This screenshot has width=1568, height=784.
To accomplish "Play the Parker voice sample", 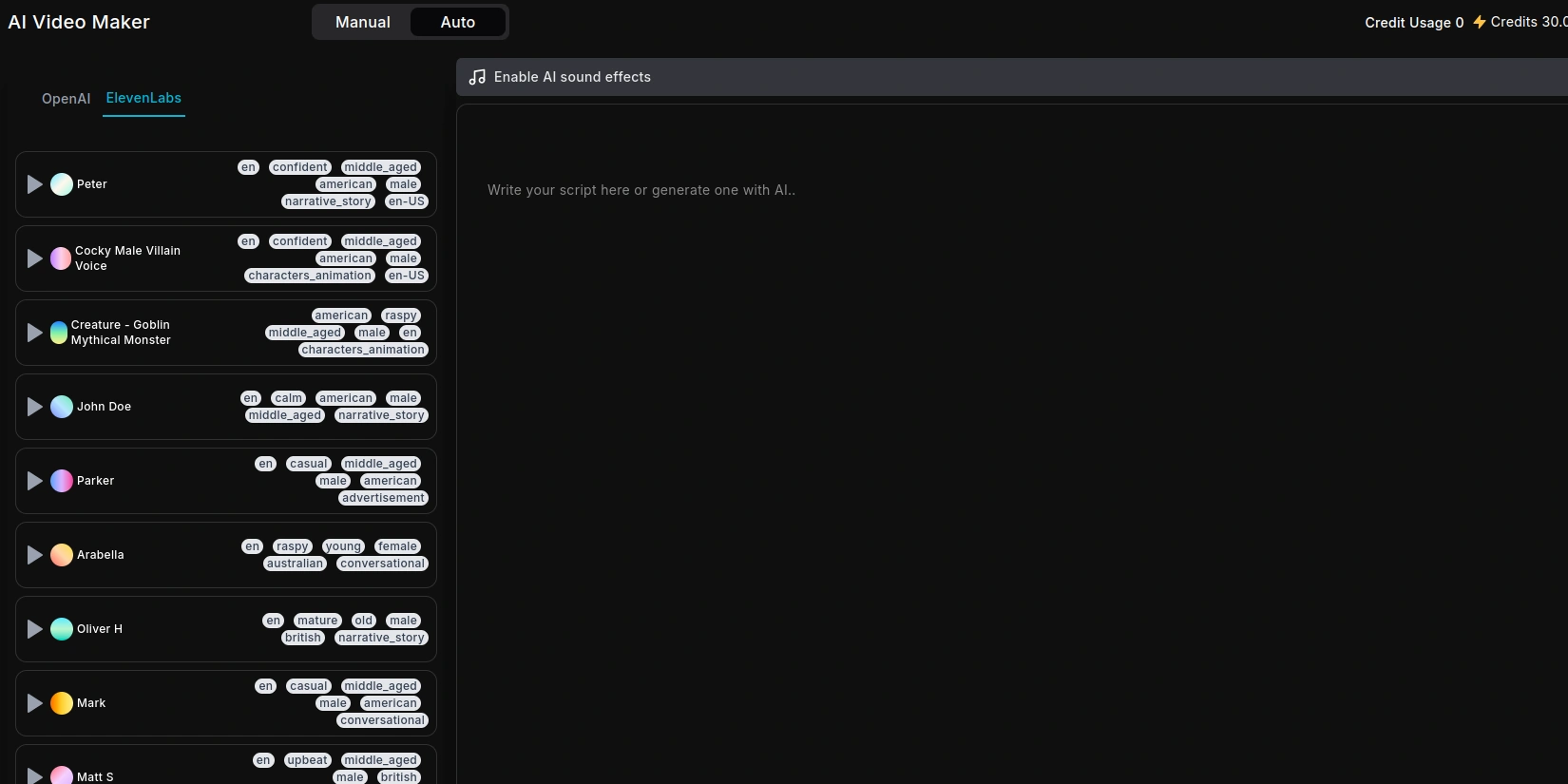I will click(35, 481).
